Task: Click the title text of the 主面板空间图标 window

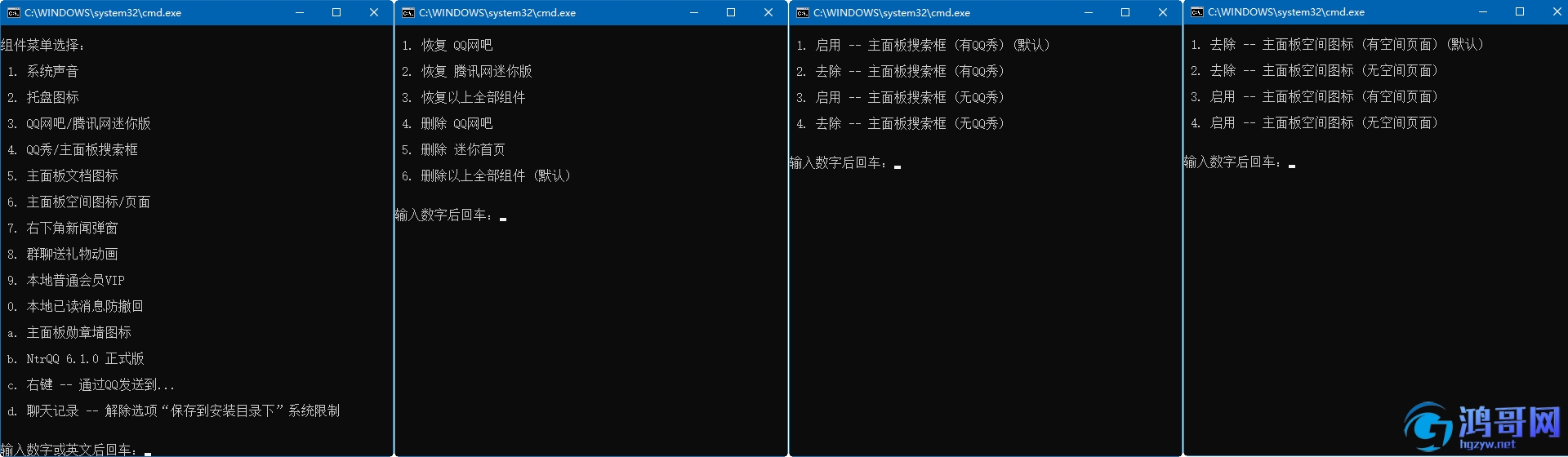Action: (1286, 12)
